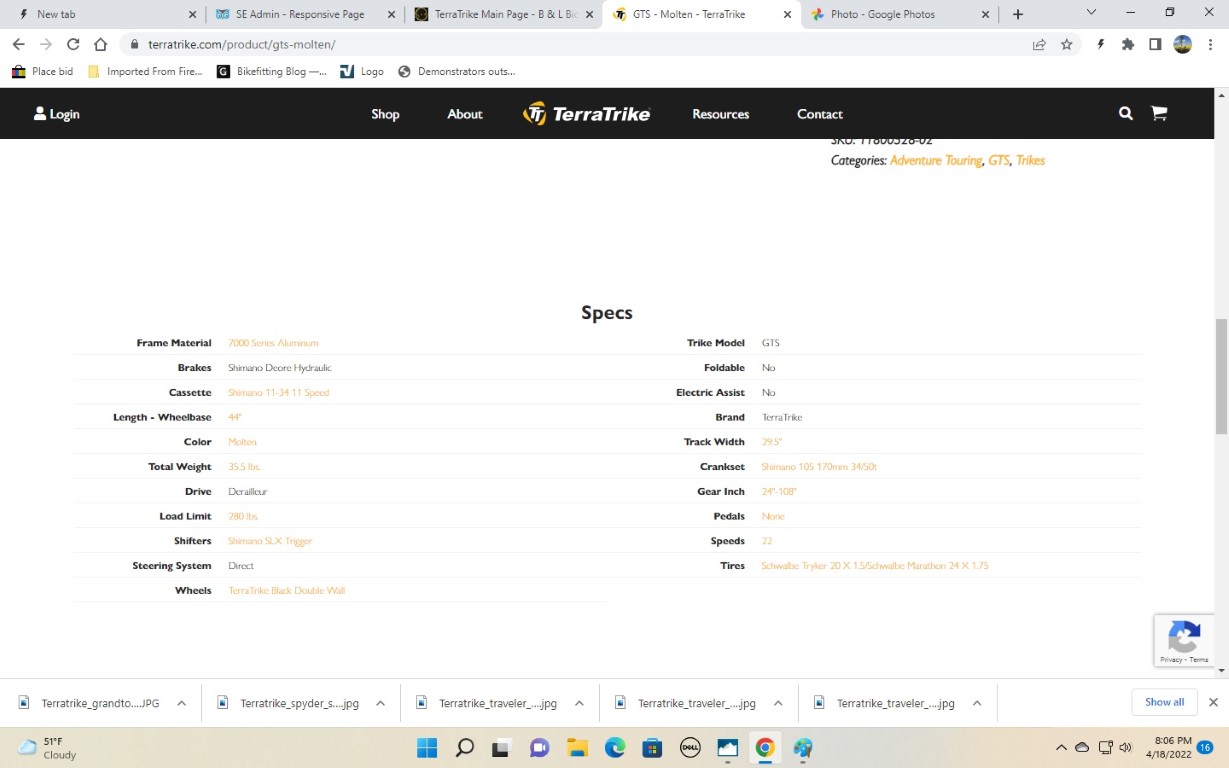Open the Chrome extensions puzzle icon
Screen dimensions: 1229x768
coord(1128,44)
